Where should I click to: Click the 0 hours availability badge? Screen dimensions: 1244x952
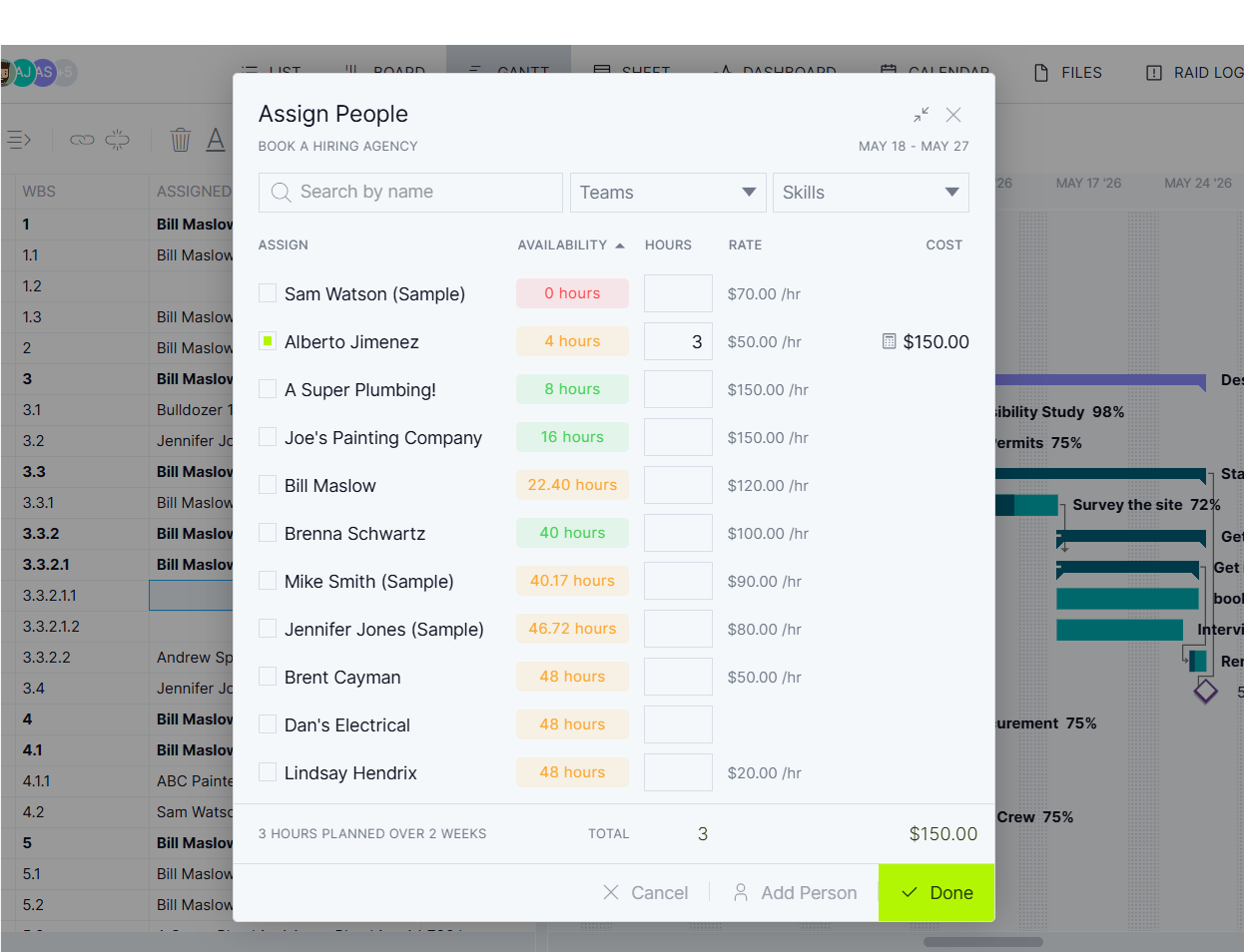click(x=572, y=293)
